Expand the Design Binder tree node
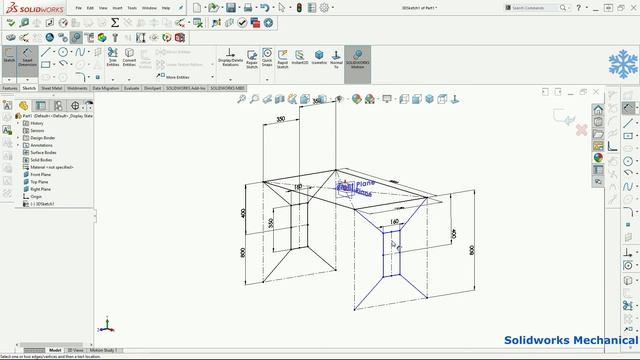 click(x=18, y=138)
